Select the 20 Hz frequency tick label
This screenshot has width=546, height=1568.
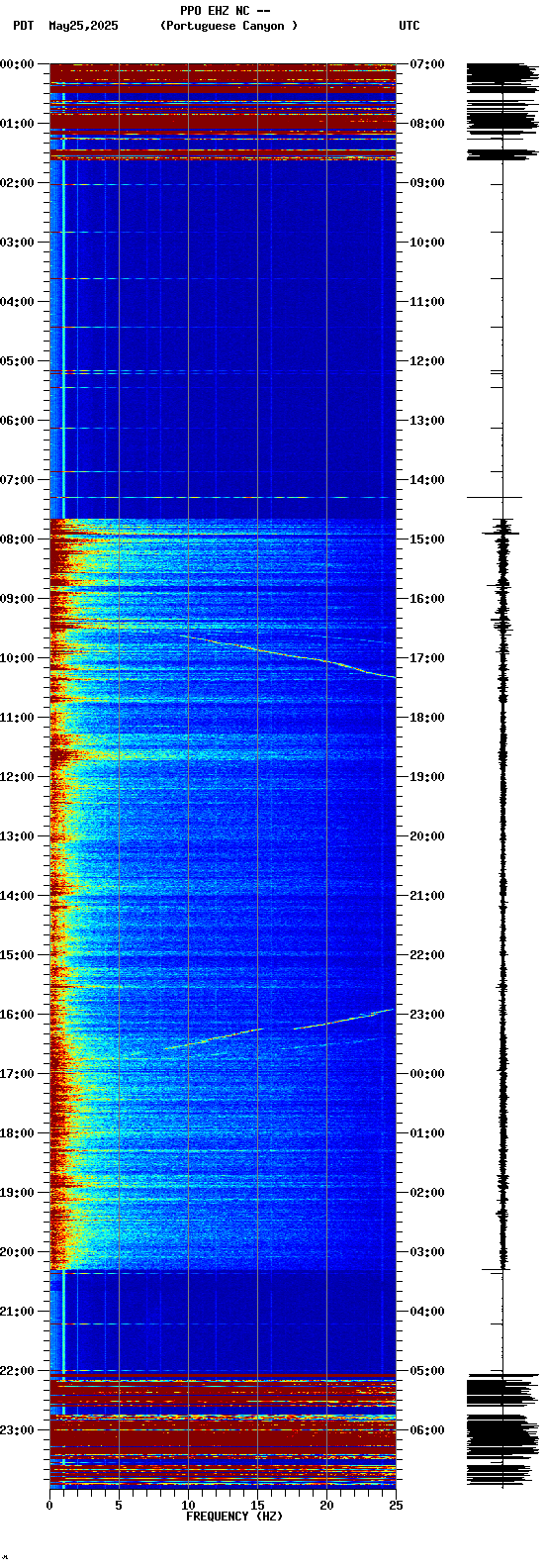point(326,1506)
